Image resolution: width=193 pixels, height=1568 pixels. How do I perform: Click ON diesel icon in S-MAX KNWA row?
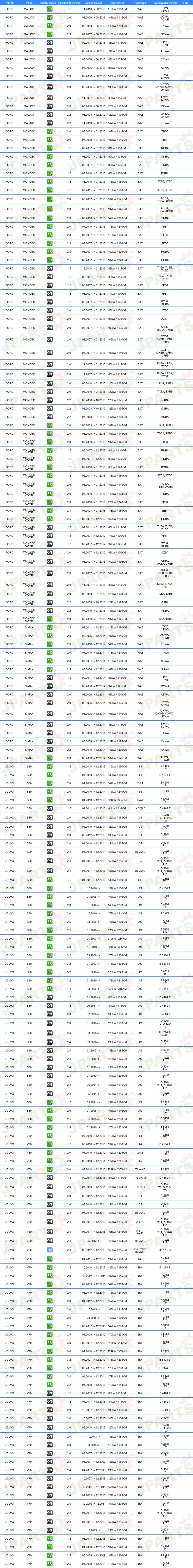(x=50, y=750)
